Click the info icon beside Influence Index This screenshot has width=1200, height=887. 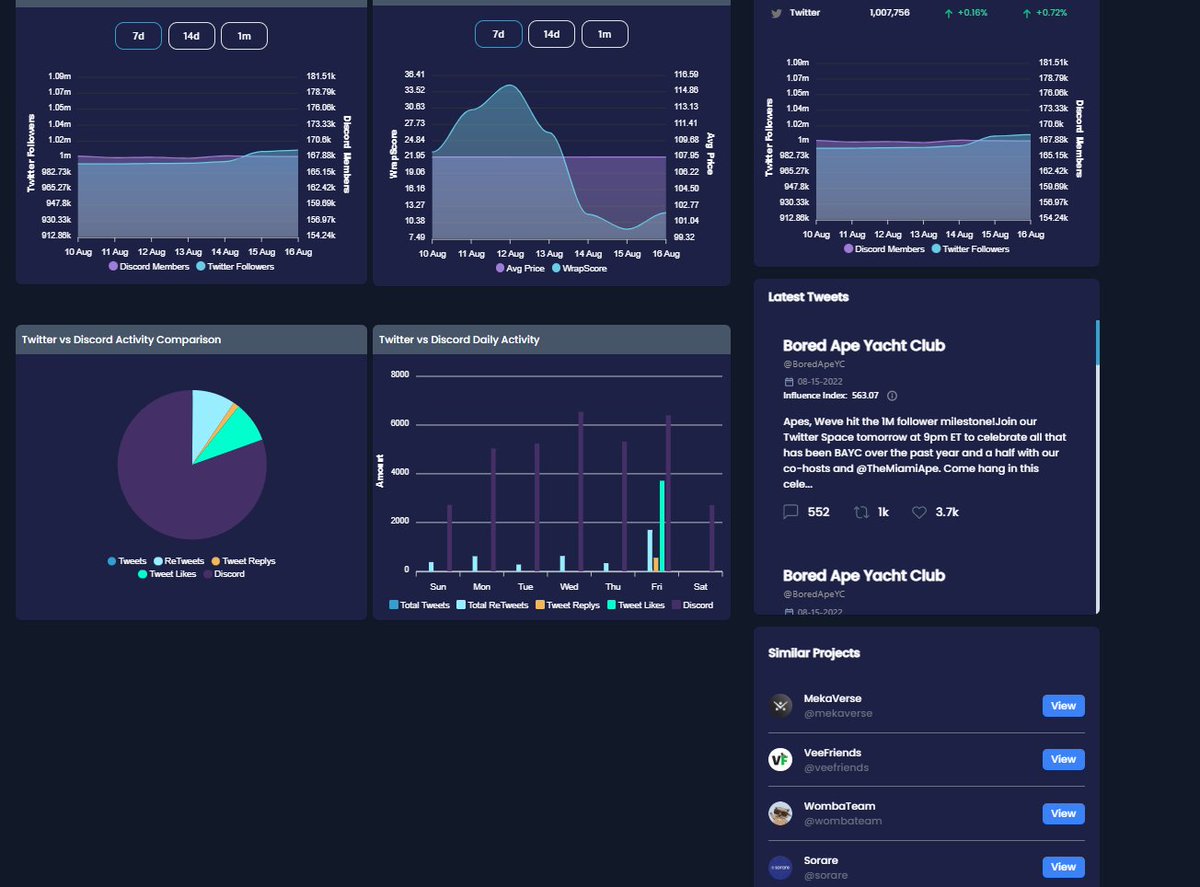pyautogui.click(x=892, y=395)
